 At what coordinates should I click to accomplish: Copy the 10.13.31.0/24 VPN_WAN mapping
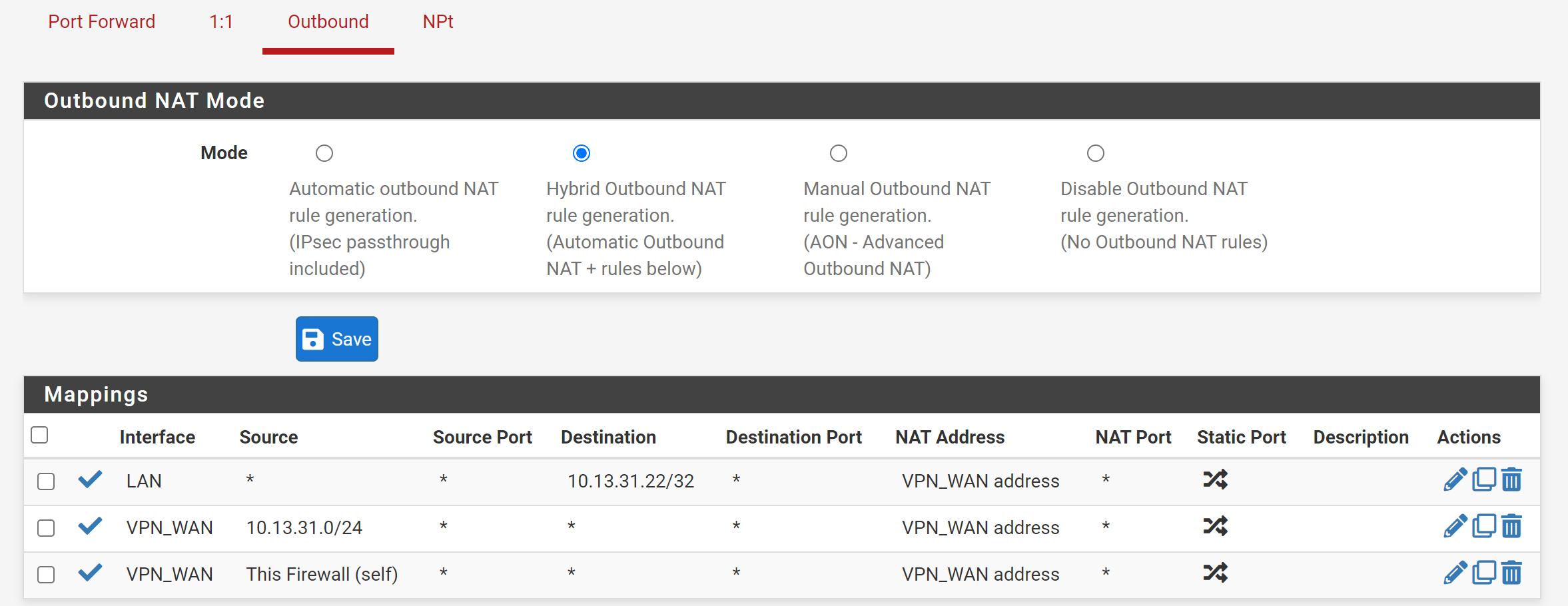coord(1483,526)
